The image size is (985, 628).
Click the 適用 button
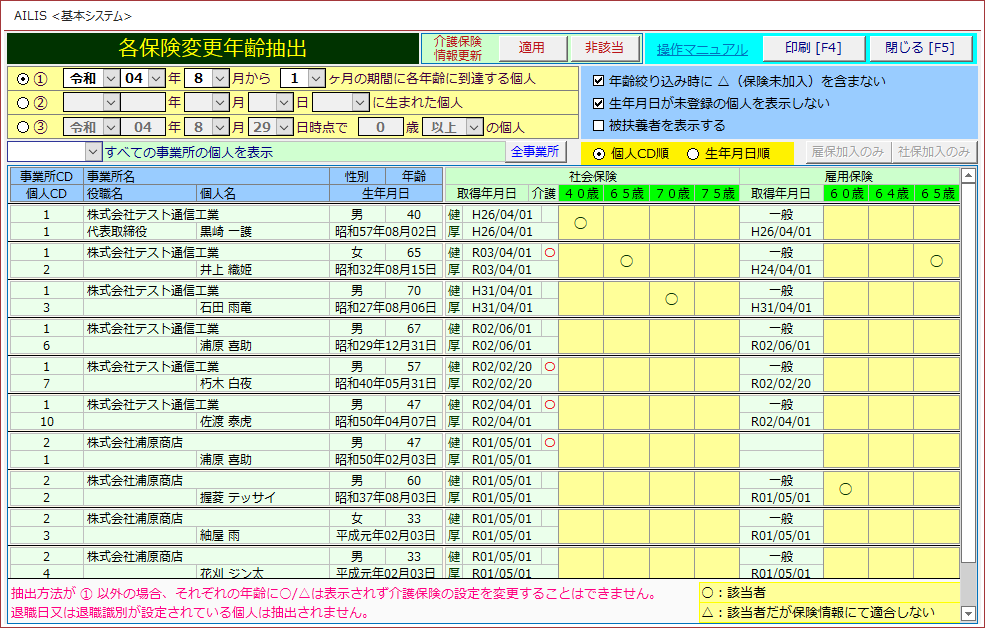531,48
